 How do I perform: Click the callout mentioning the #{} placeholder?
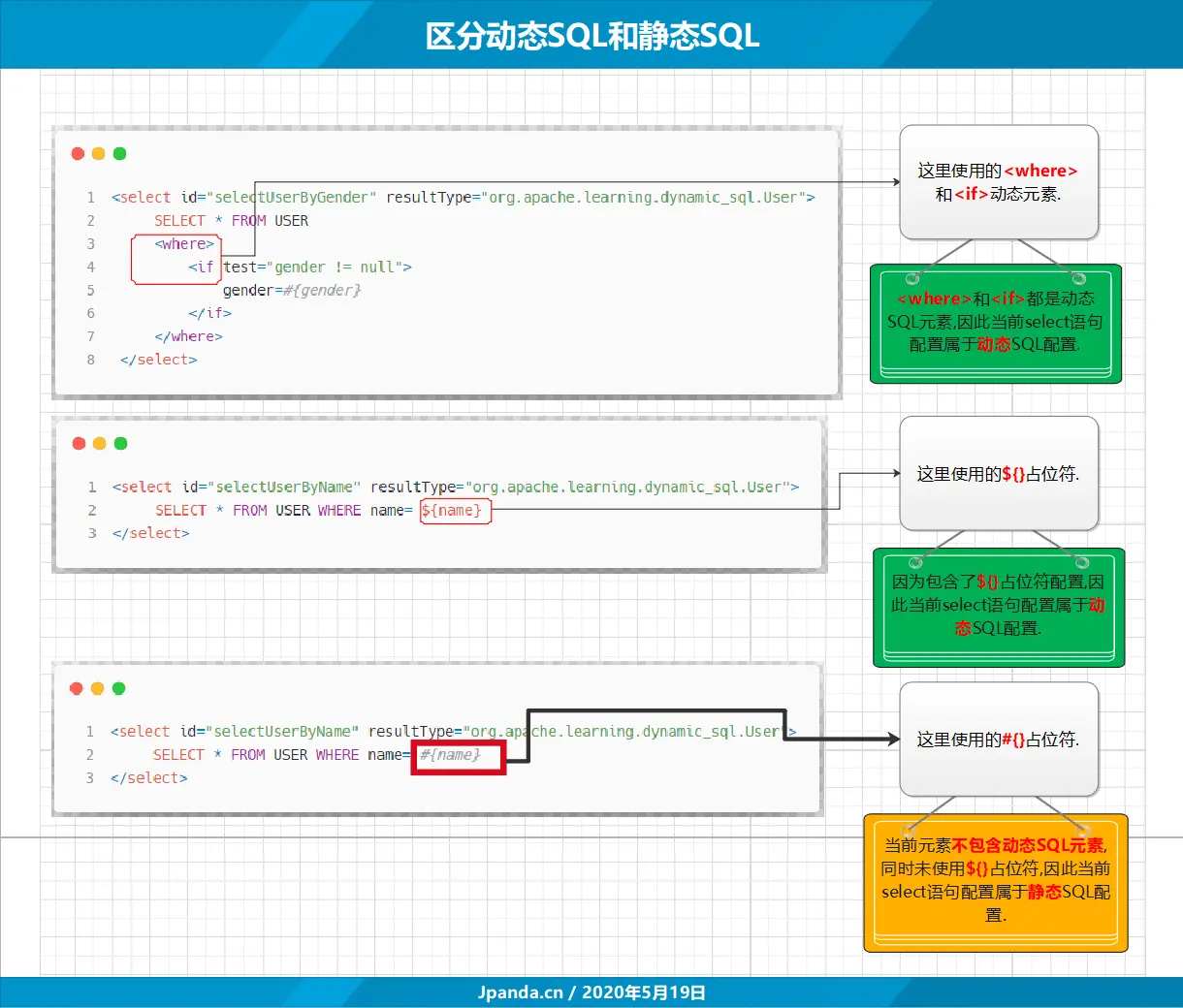[999, 738]
